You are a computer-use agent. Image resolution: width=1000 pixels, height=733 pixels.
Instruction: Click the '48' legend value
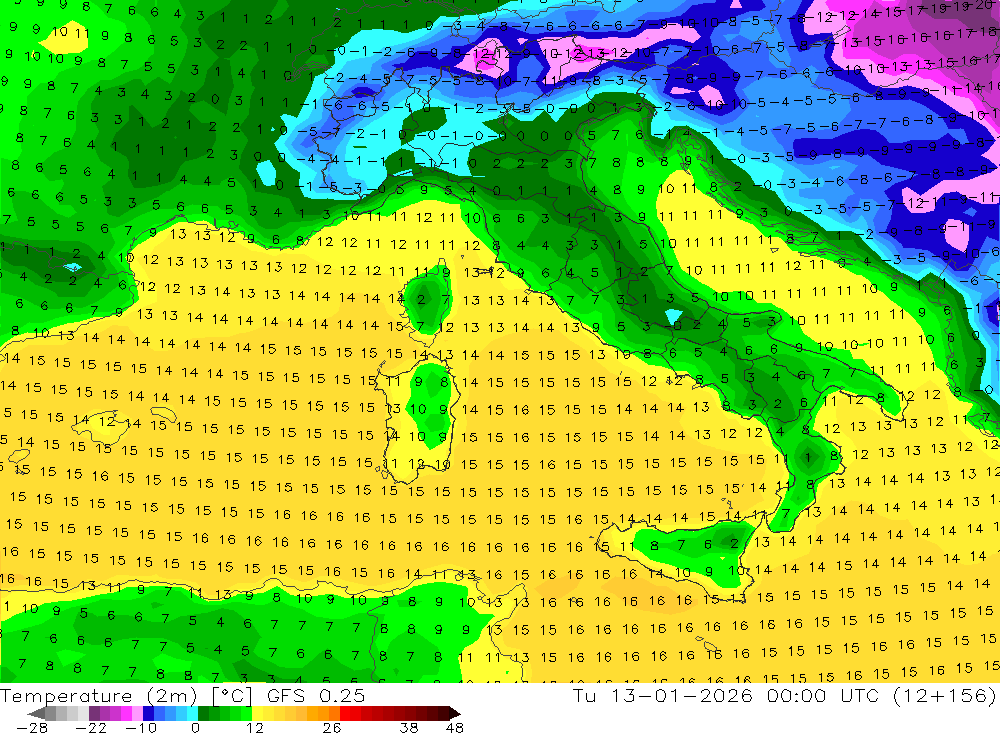(455, 727)
